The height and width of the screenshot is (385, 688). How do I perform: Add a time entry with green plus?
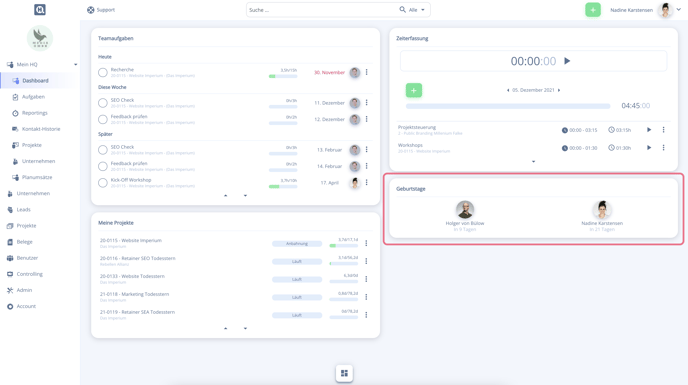tap(413, 90)
